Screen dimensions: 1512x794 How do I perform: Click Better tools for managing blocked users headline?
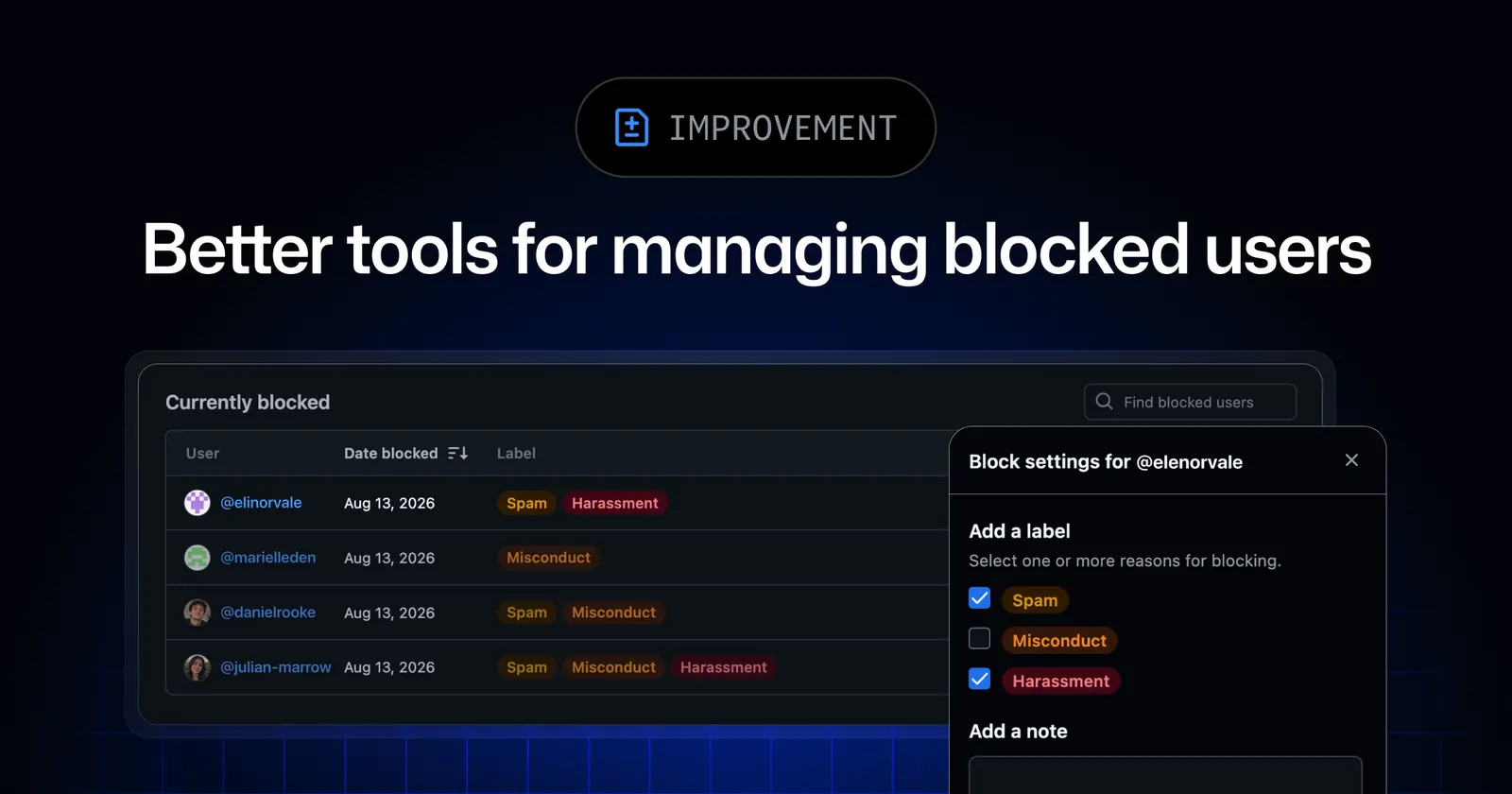pos(756,250)
